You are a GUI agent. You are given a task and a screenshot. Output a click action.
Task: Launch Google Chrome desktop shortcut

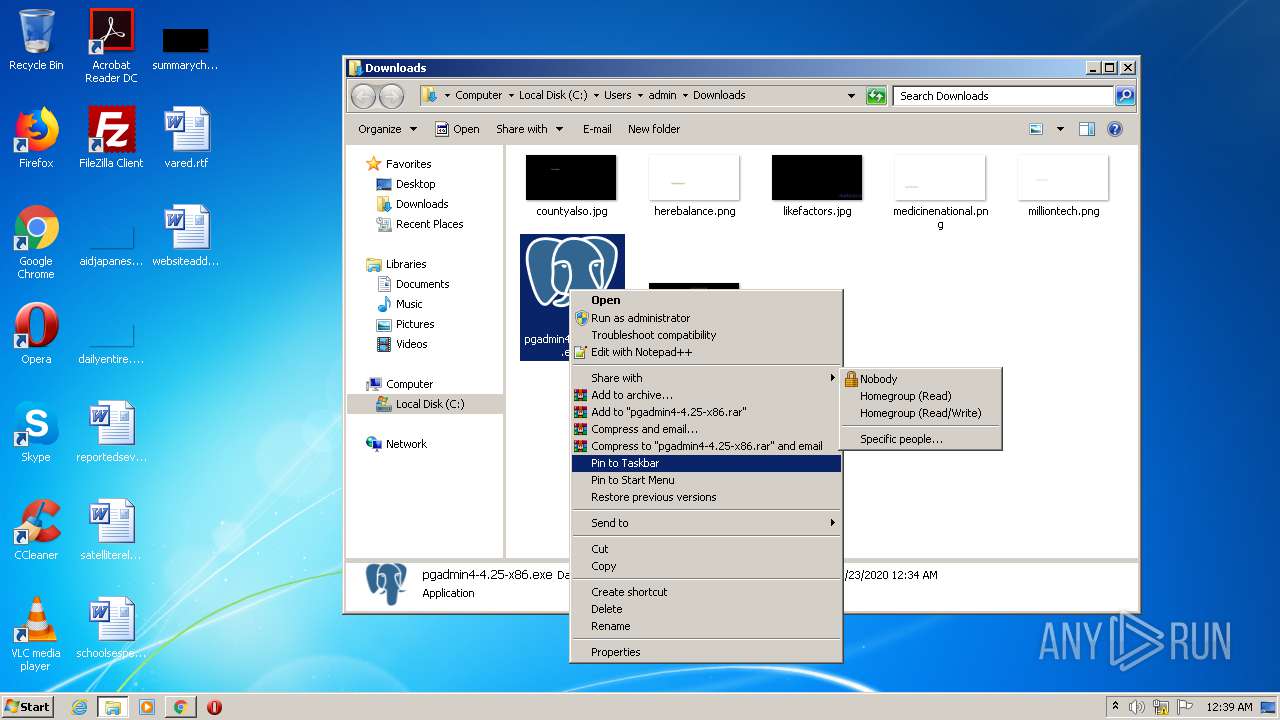pyautogui.click(x=36, y=242)
